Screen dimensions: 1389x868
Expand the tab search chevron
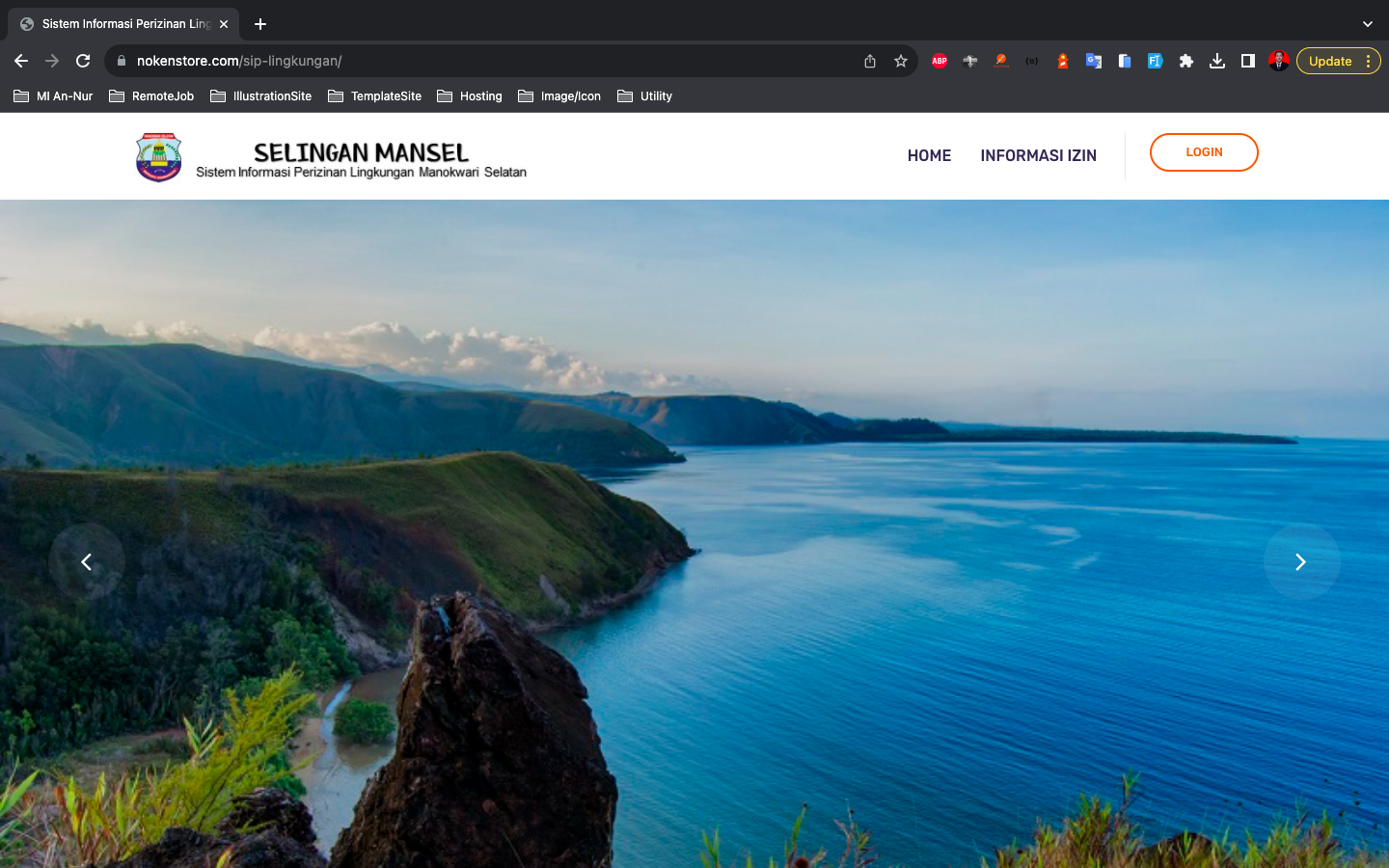(x=1367, y=24)
